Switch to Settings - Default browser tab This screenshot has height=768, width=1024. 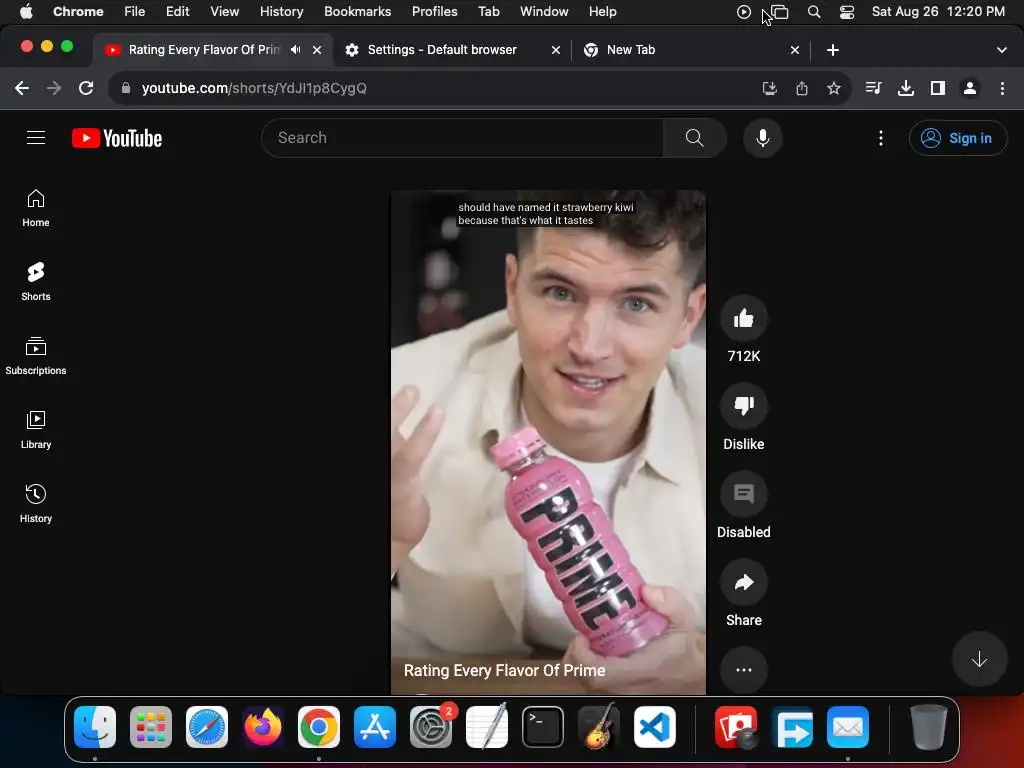(451, 50)
